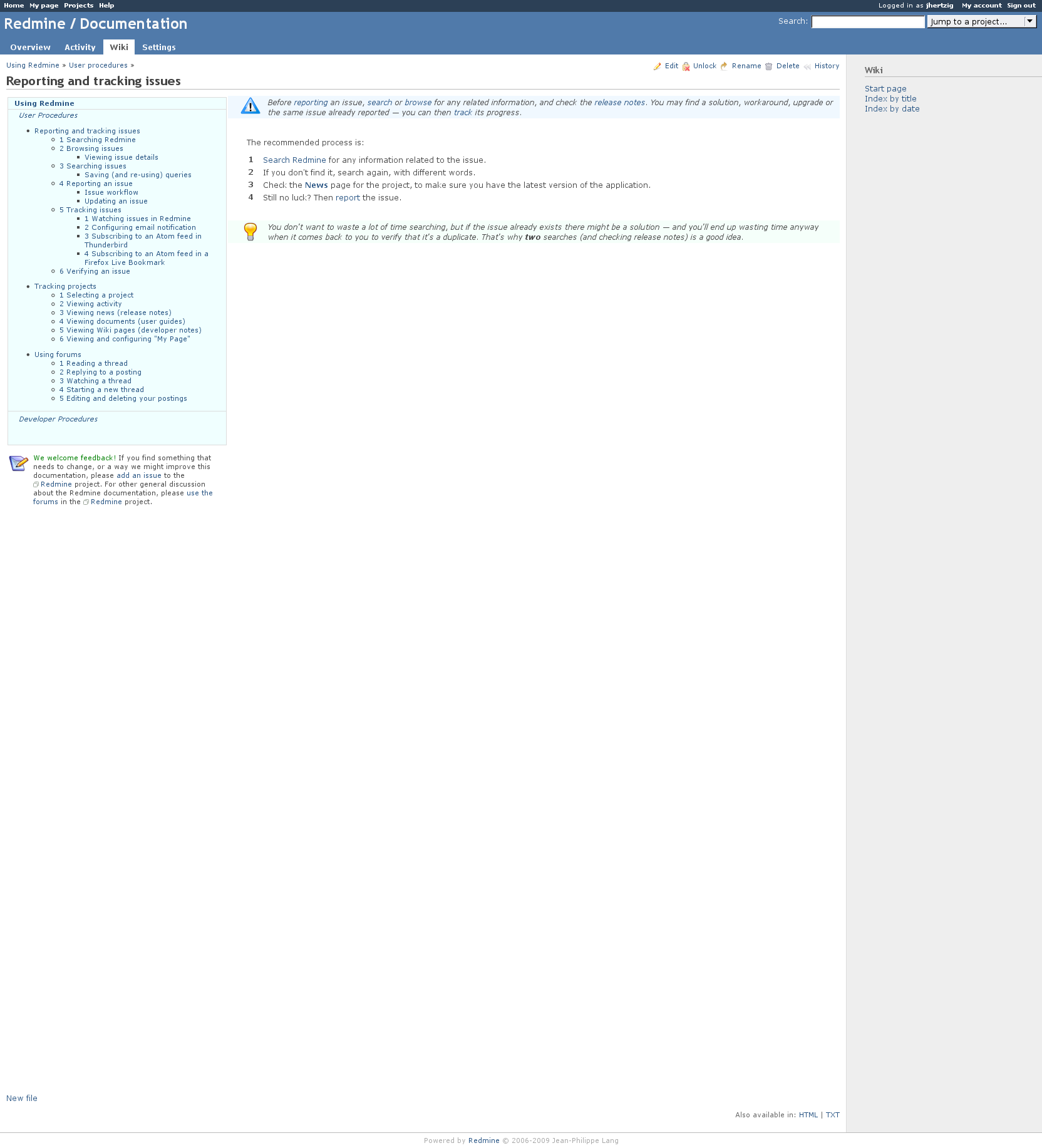Open 5 Tracking issues link
This screenshot has height=1148, width=1042.
[x=90, y=210]
